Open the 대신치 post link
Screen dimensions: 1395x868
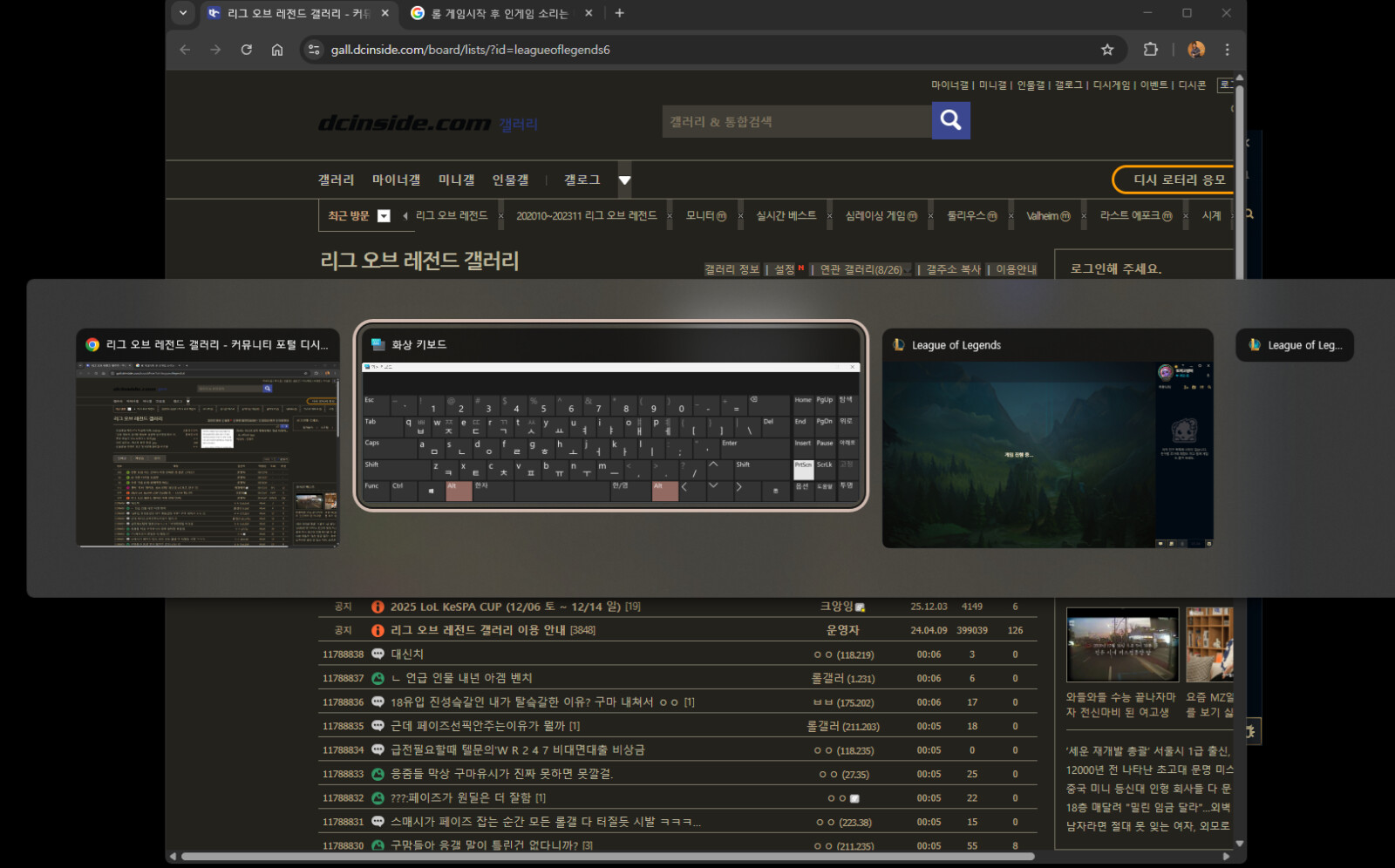point(407,654)
